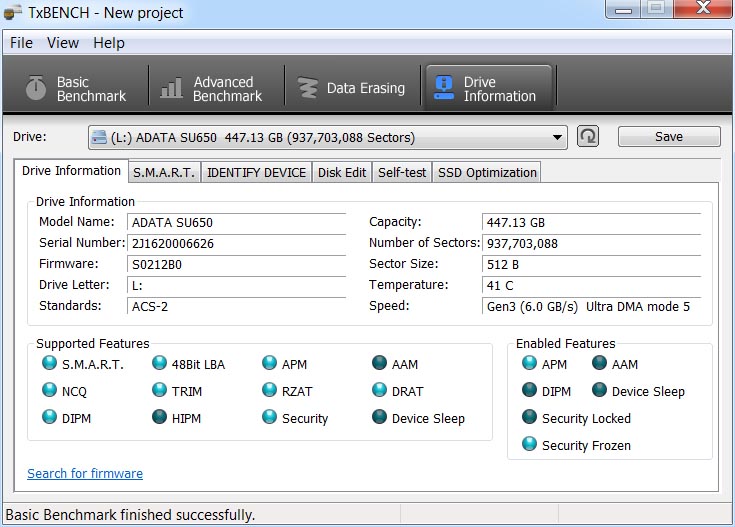Click the Data Erasing eraser icon
Screen dimensions: 735x527
[x=308, y=88]
